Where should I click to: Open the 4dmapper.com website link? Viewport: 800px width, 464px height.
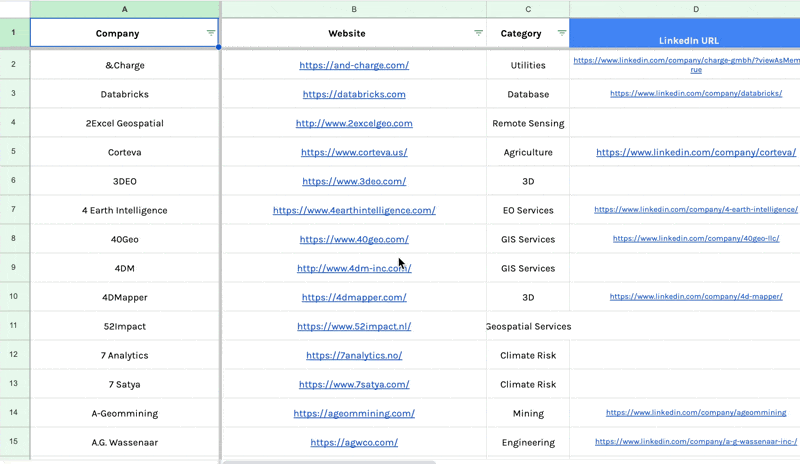(x=354, y=298)
